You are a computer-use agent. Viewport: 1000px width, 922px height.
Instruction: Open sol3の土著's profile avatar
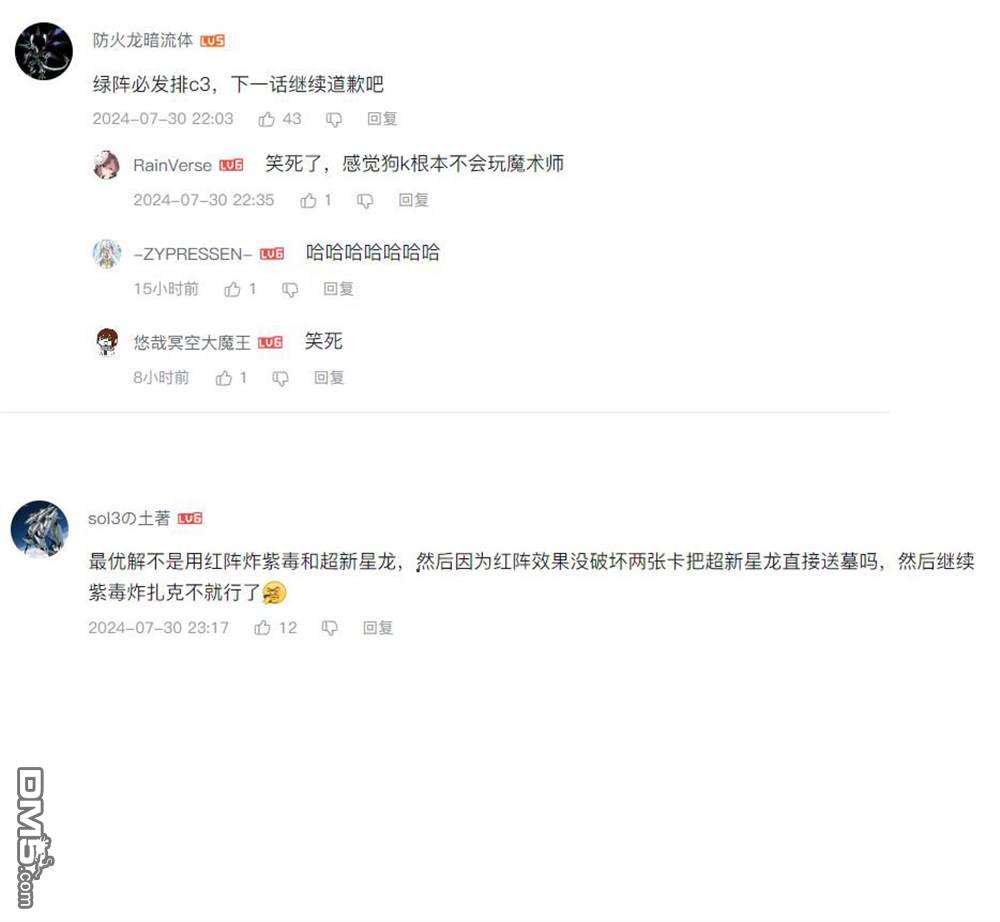[x=40, y=529]
